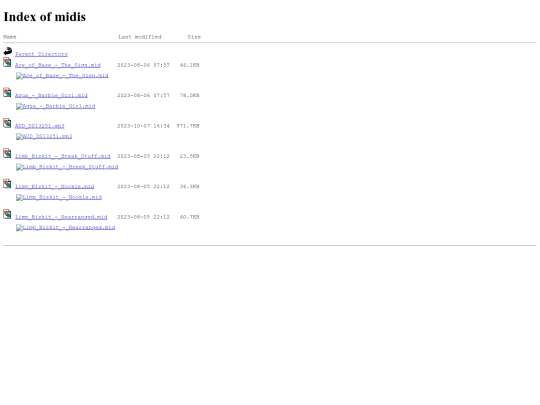Image resolution: width=540 pixels, height=405 pixels.
Task: Click the file icon for Rearranged.mid
Action: pyautogui.click(x=7, y=214)
